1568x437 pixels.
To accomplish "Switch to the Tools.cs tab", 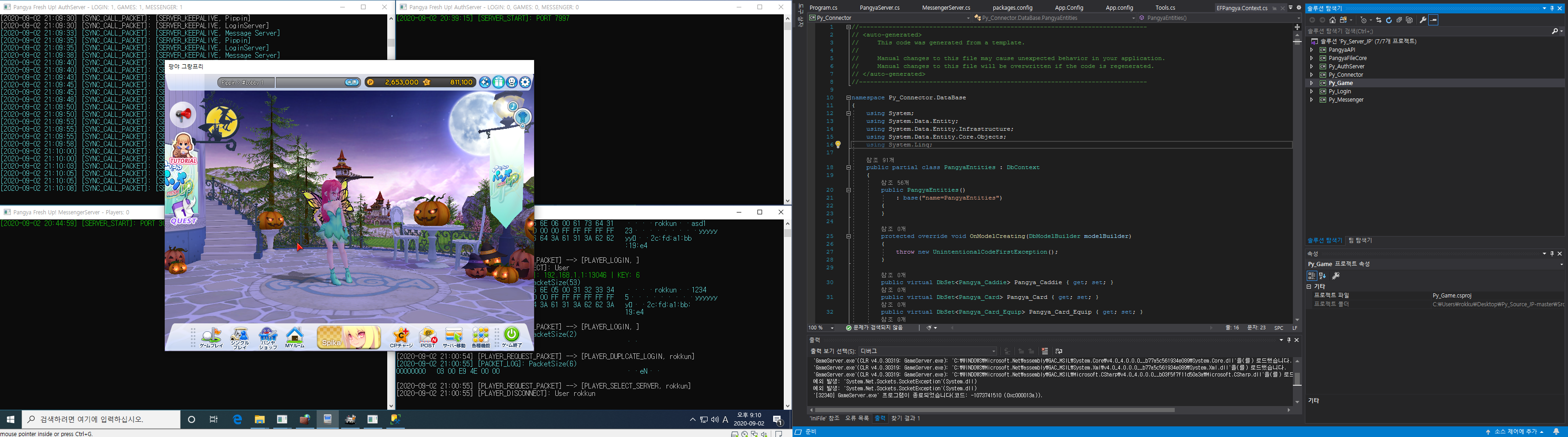I will coord(1165,8).
